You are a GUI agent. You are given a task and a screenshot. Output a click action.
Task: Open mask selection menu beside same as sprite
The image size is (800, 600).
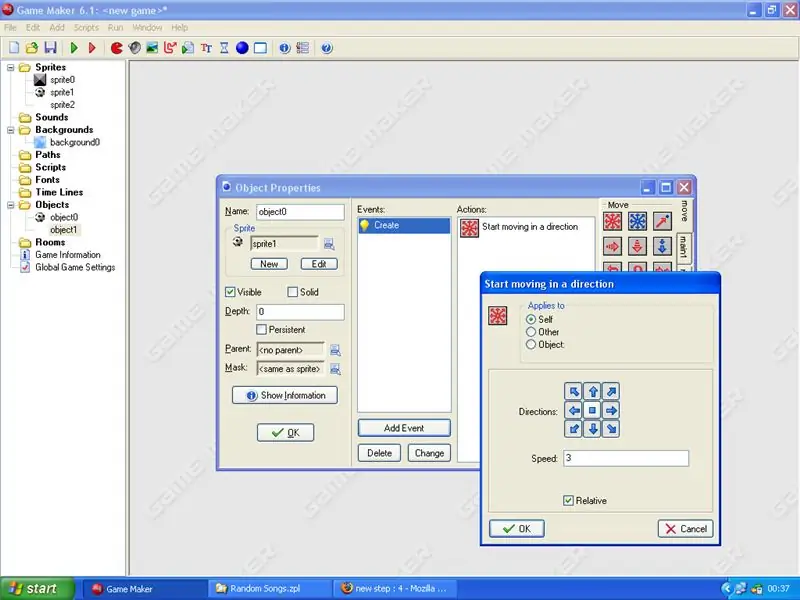(x=335, y=369)
